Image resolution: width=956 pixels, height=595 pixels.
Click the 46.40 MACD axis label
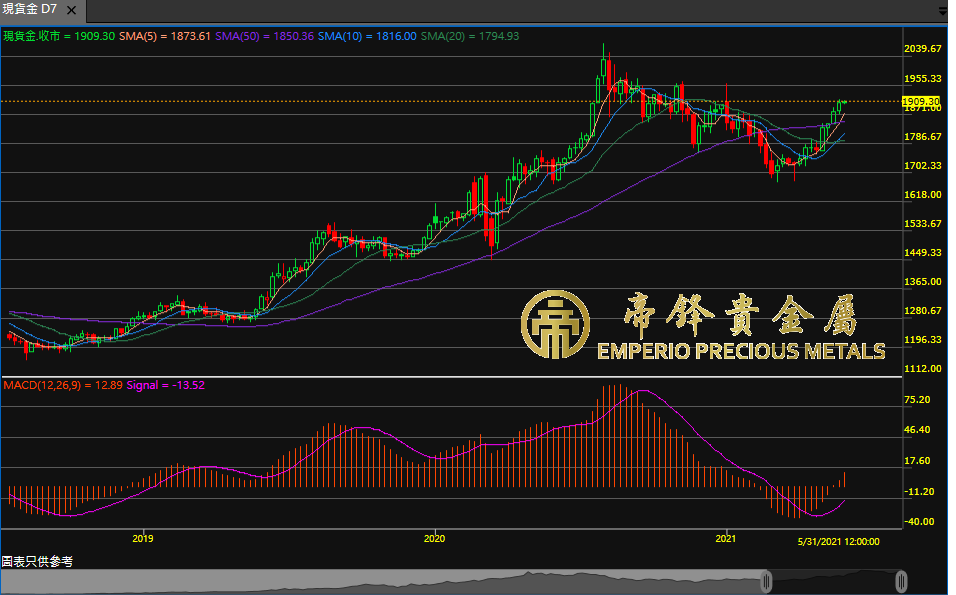917,430
